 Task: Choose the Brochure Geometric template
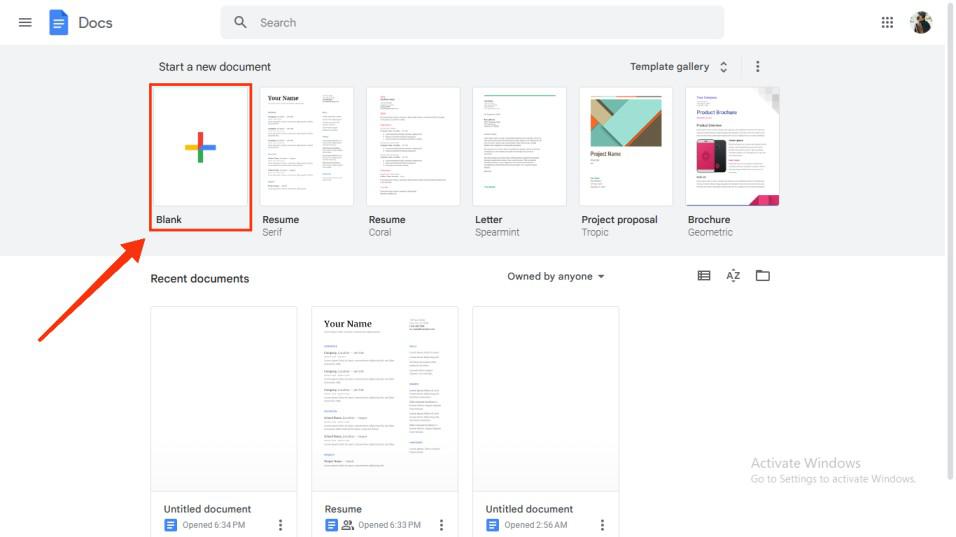[732, 147]
